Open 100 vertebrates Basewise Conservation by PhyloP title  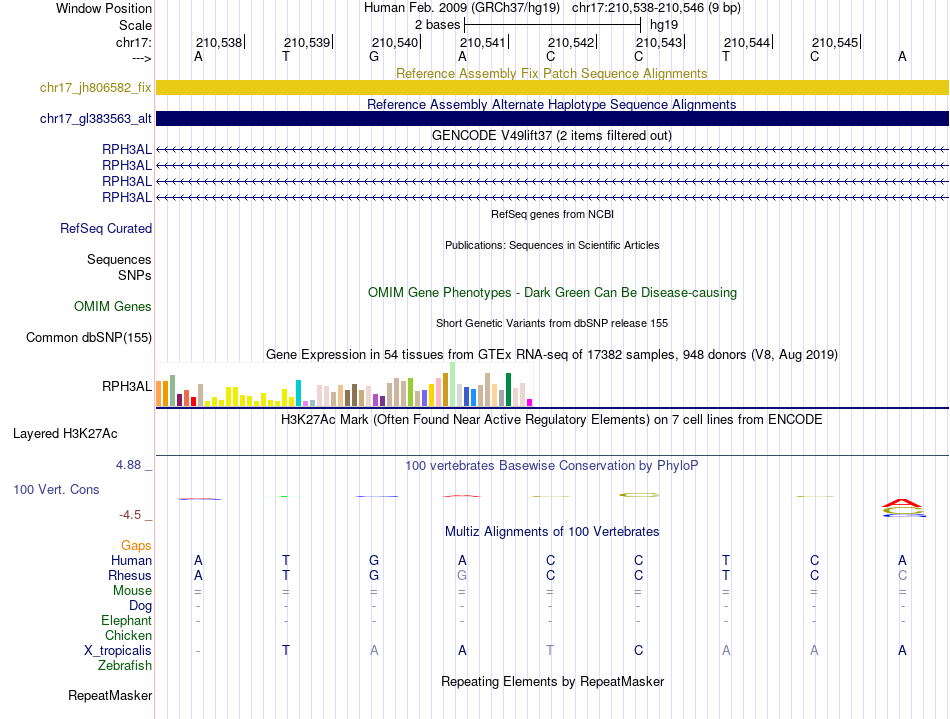551,465
